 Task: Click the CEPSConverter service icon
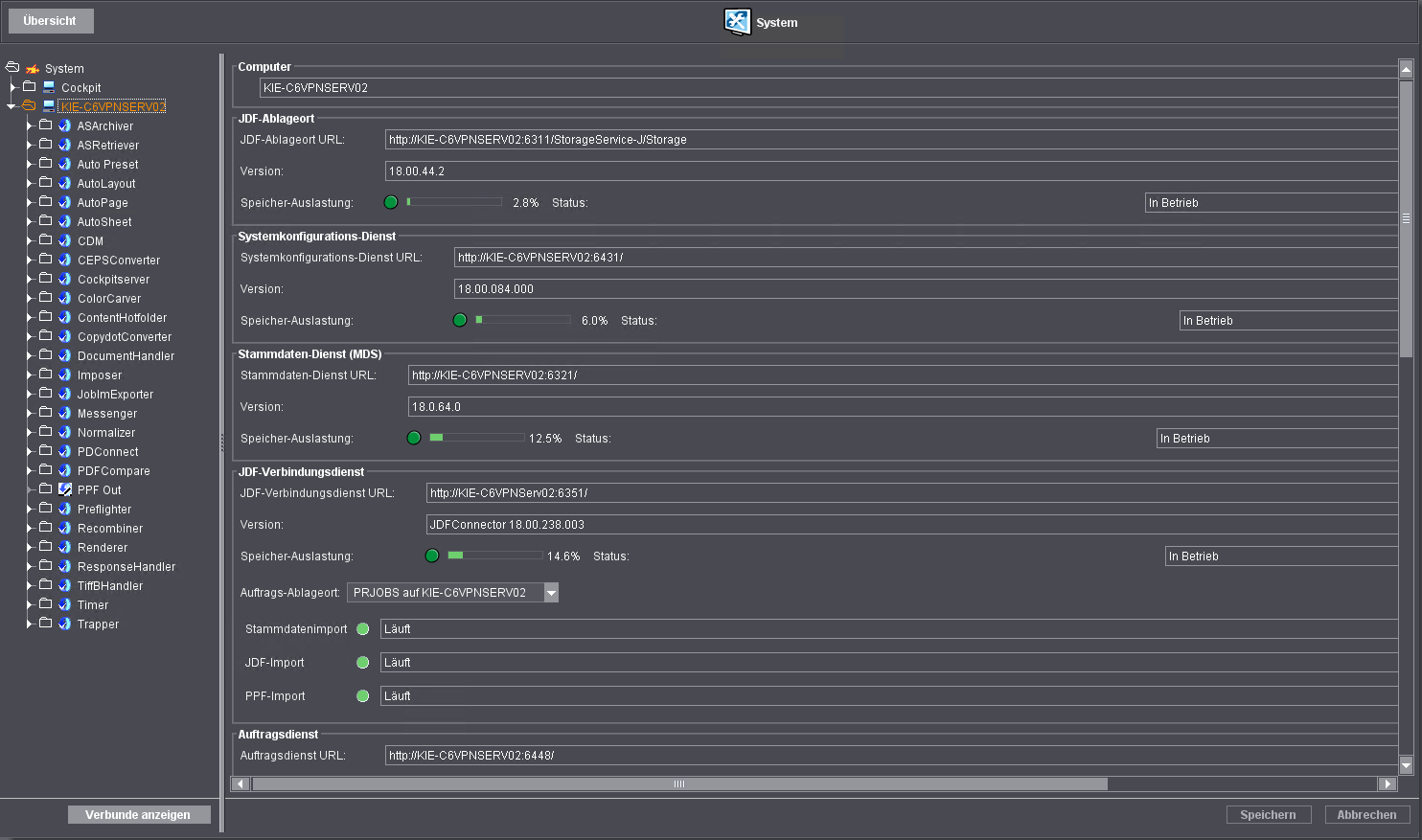pos(65,260)
